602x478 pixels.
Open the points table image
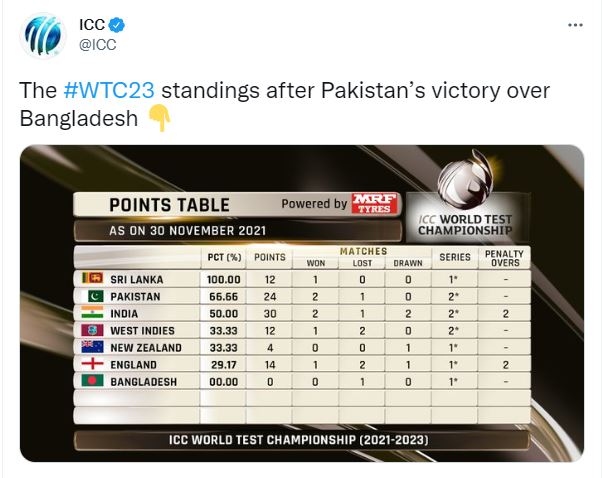302,303
